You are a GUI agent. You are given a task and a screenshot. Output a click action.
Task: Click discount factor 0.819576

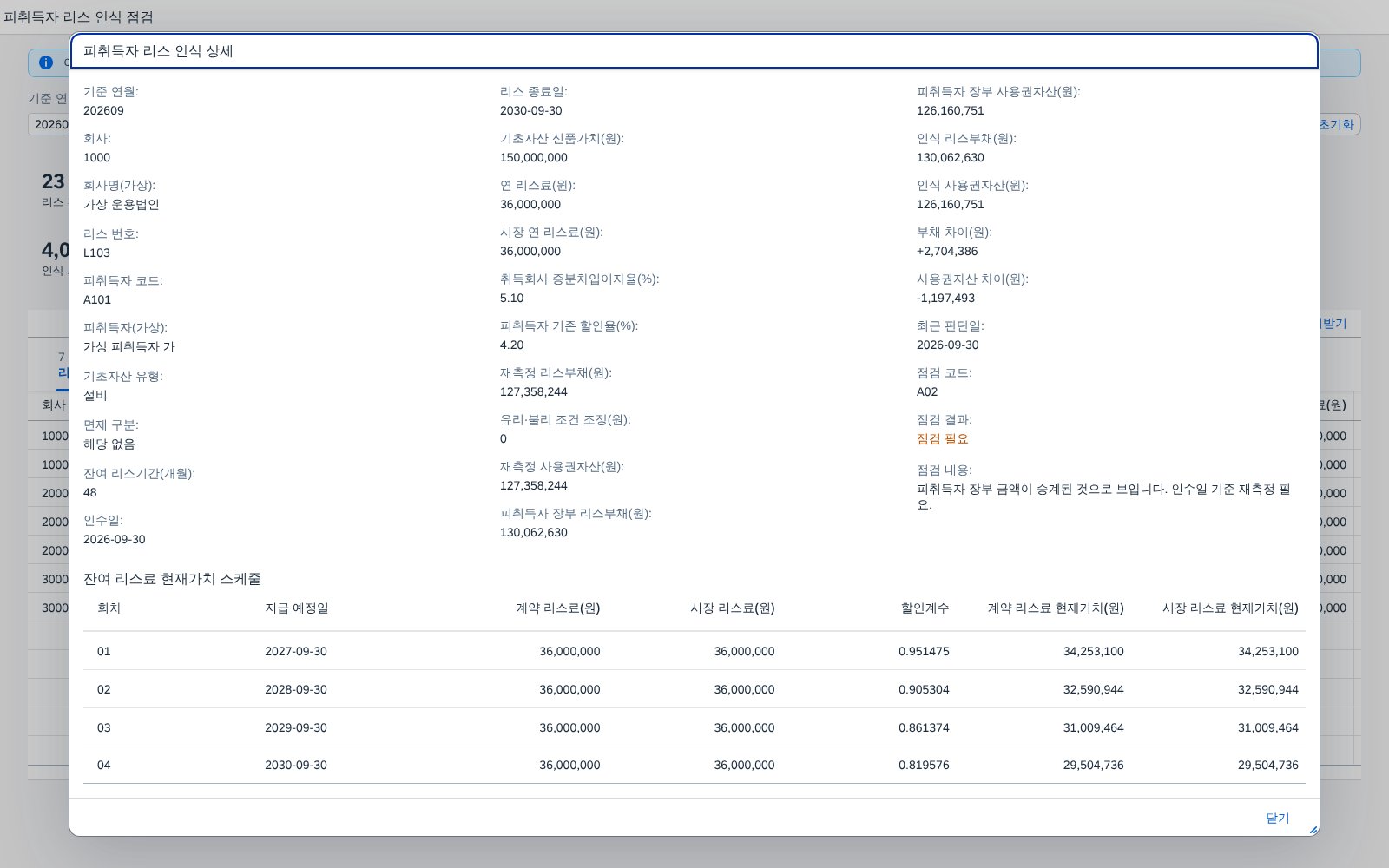pyautogui.click(x=924, y=765)
